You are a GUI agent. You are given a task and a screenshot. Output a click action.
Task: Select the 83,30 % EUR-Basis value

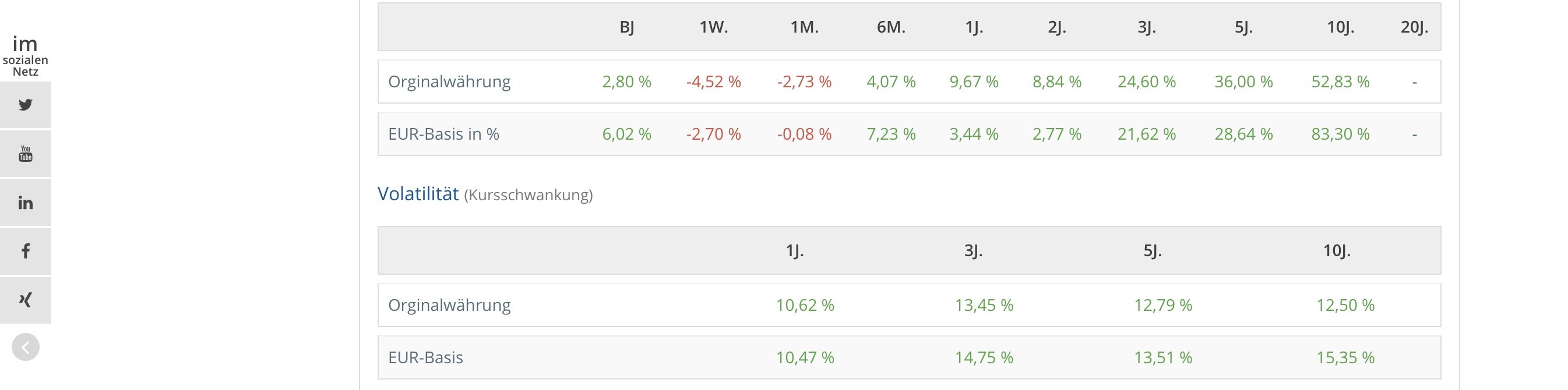[x=1340, y=134]
